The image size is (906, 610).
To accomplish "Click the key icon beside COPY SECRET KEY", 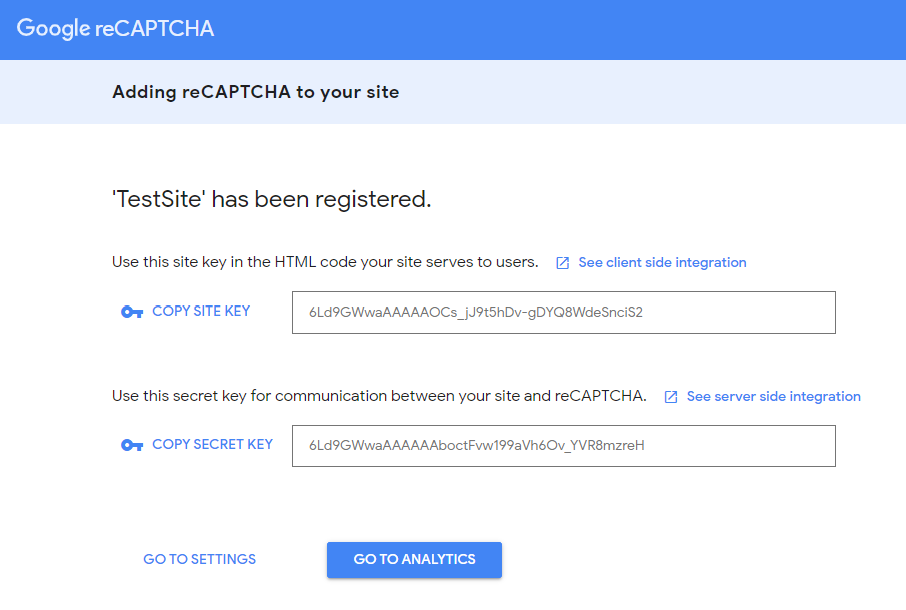I will pos(132,445).
